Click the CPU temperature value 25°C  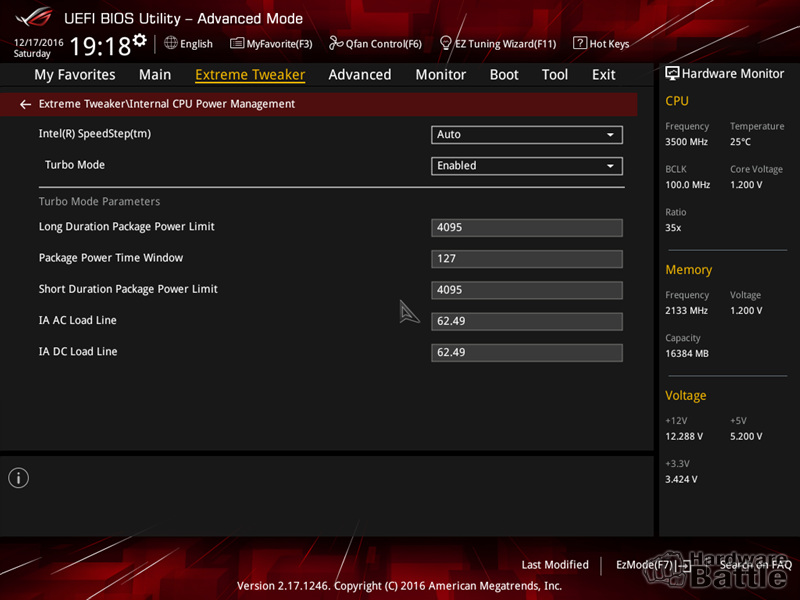click(x=740, y=142)
